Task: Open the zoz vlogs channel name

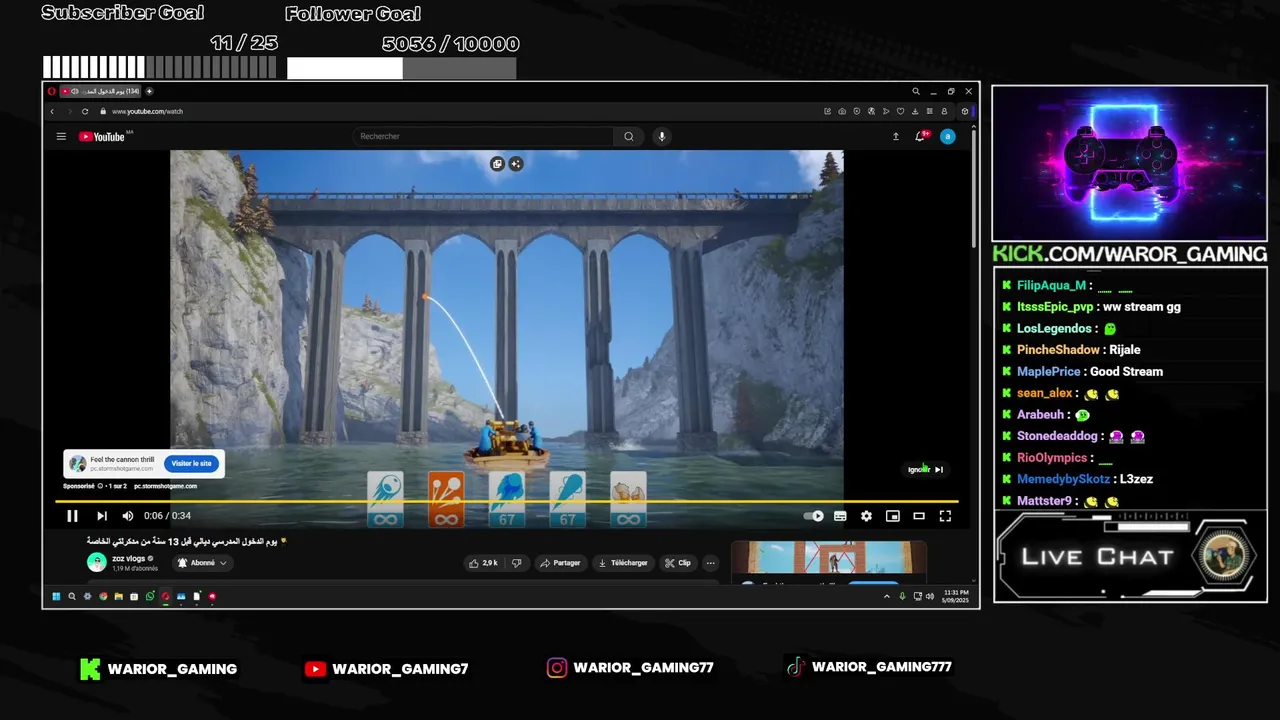Action: point(131,559)
